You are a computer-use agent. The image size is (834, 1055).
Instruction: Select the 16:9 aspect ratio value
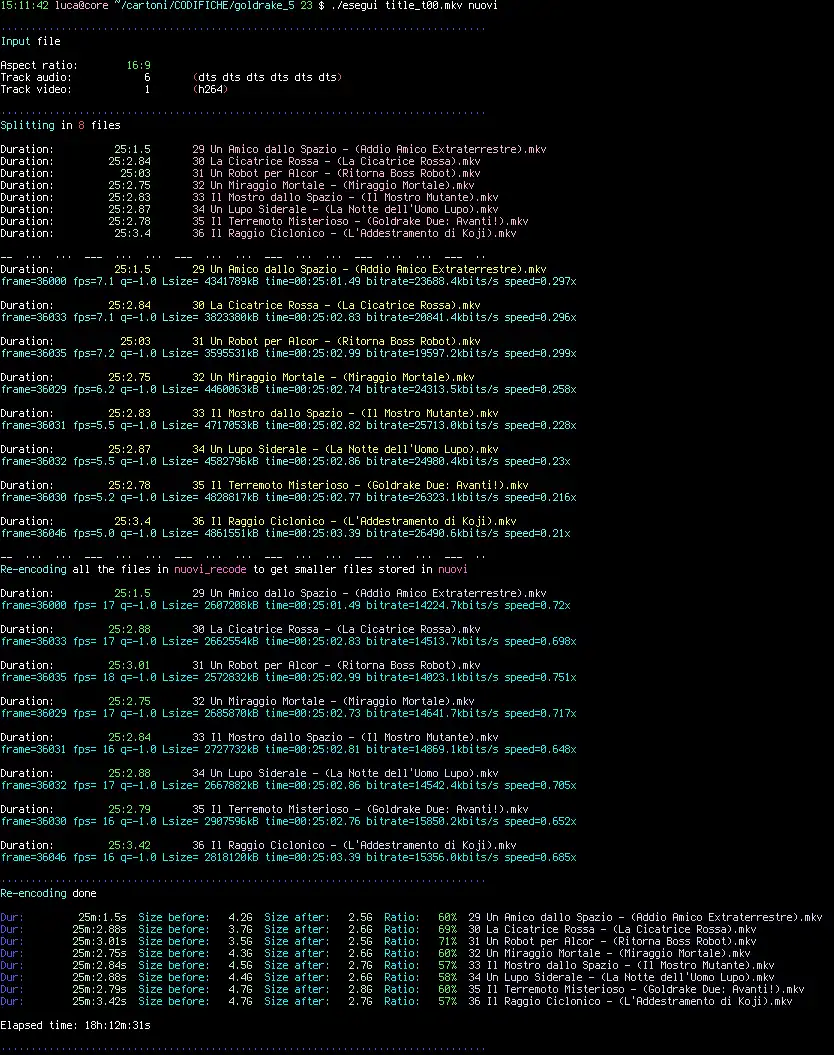point(139,65)
